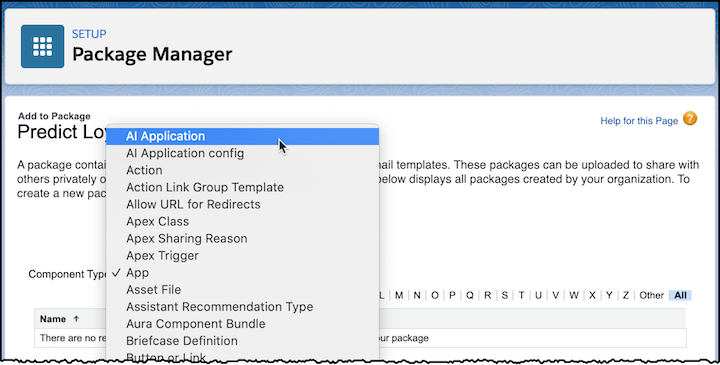Select AI Application from the dropdown
720x365 pixels.
pos(242,136)
